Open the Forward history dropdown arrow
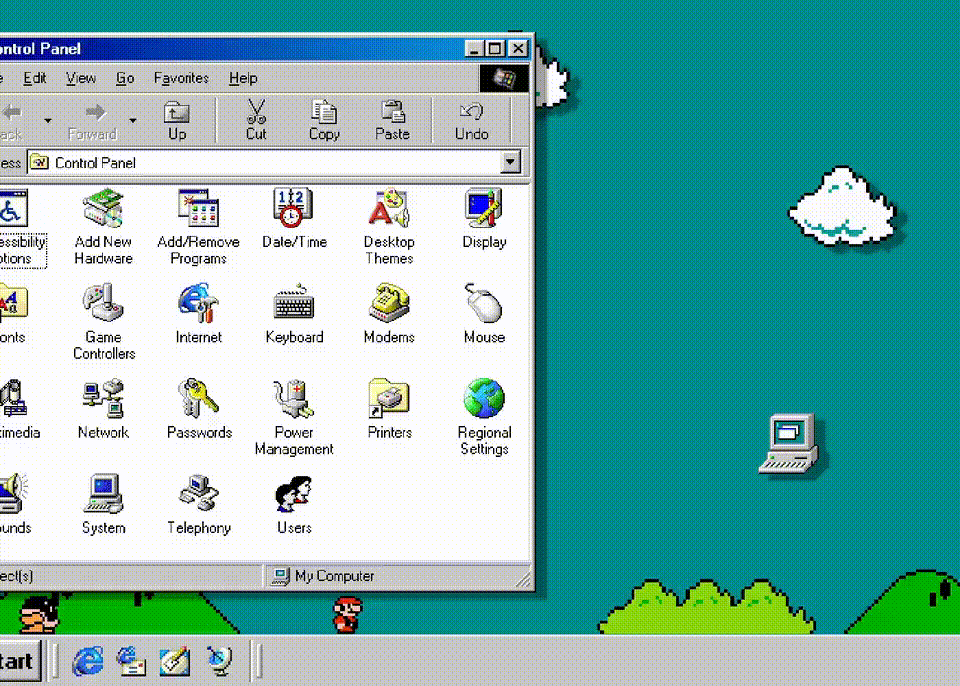 point(133,121)
